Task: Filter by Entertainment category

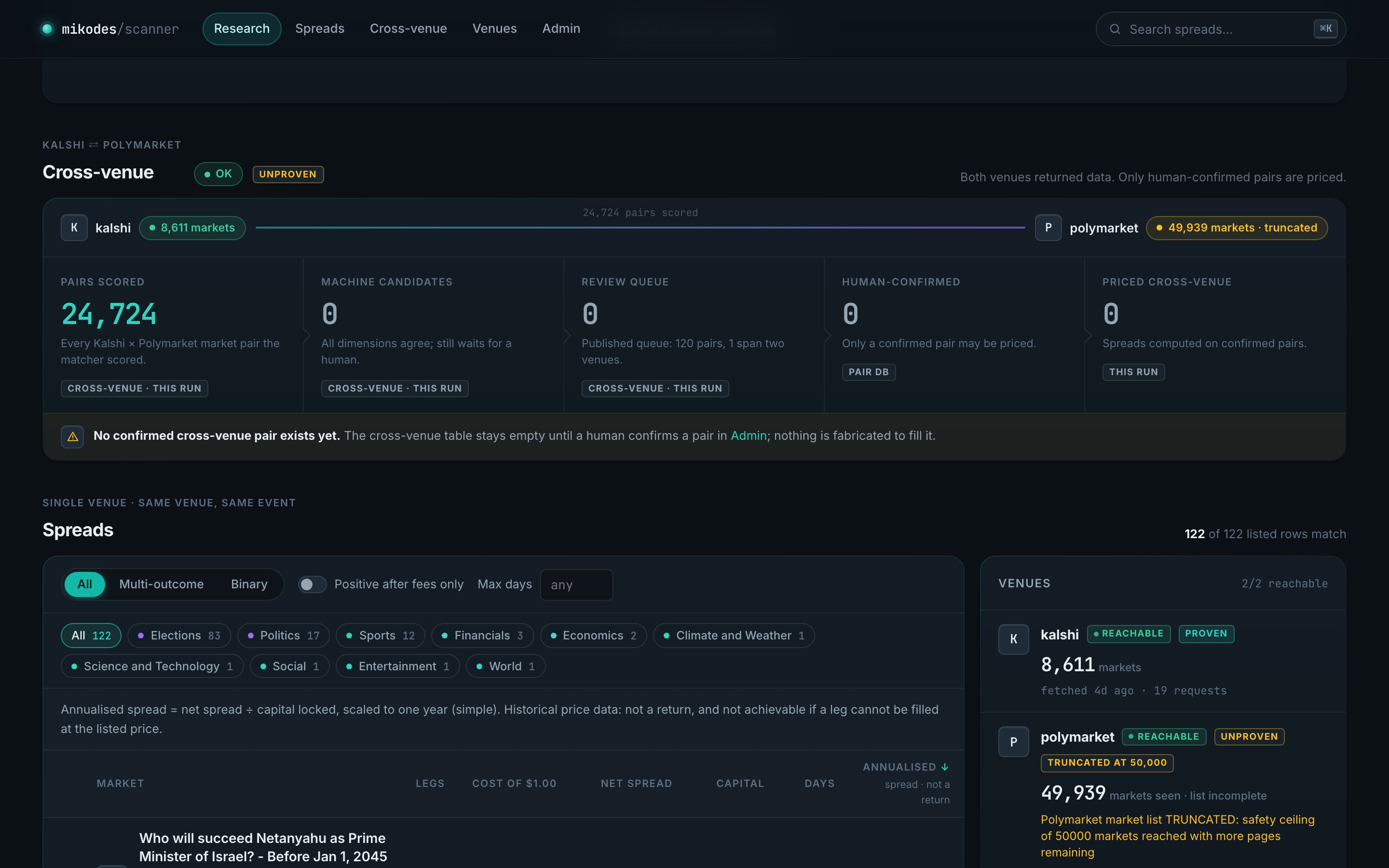Action: 397,666
